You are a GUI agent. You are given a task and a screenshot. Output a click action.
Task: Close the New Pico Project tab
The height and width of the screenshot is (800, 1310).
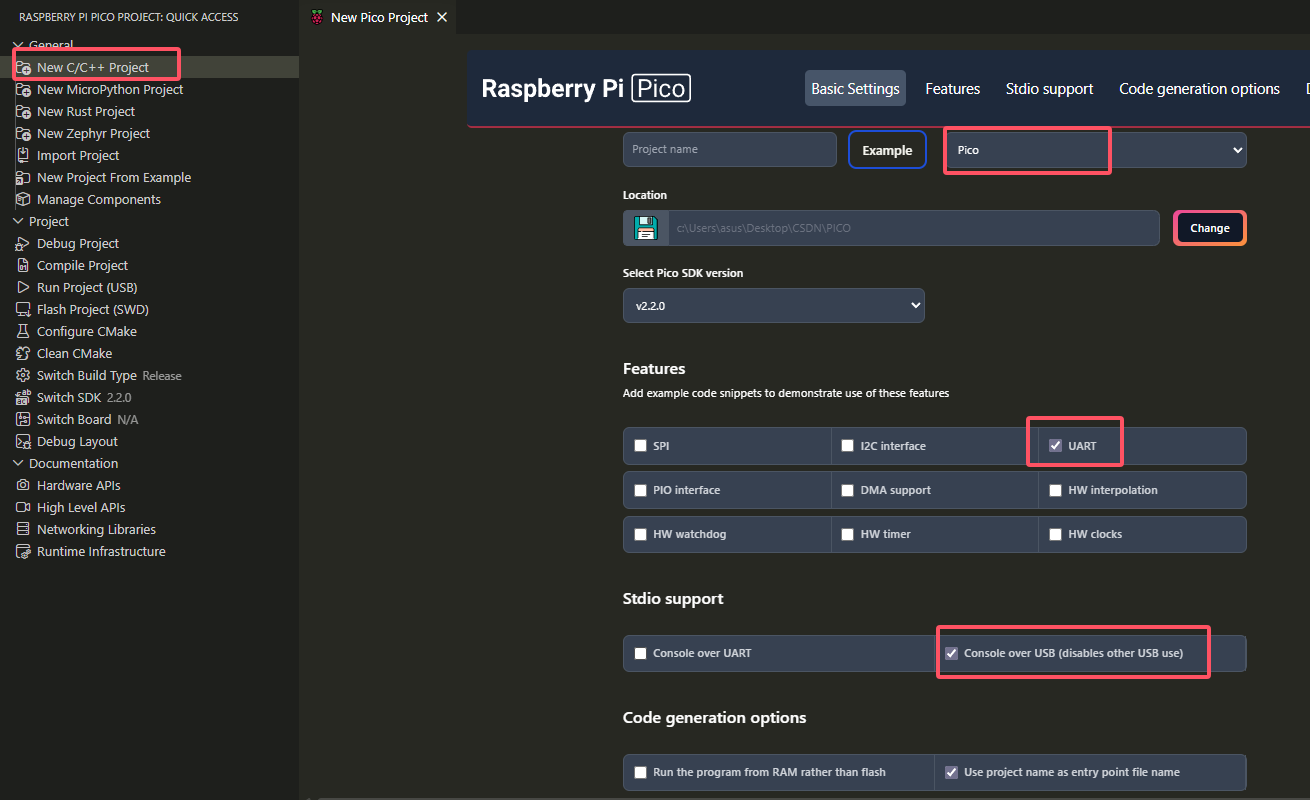pos(442,17)
